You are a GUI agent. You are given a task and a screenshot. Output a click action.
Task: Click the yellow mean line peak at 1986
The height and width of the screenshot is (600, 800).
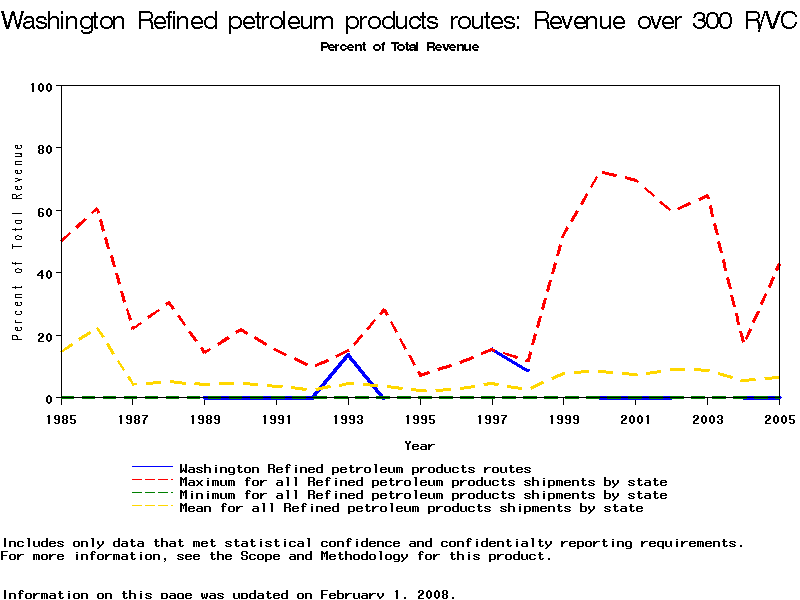tap(97, 328)
